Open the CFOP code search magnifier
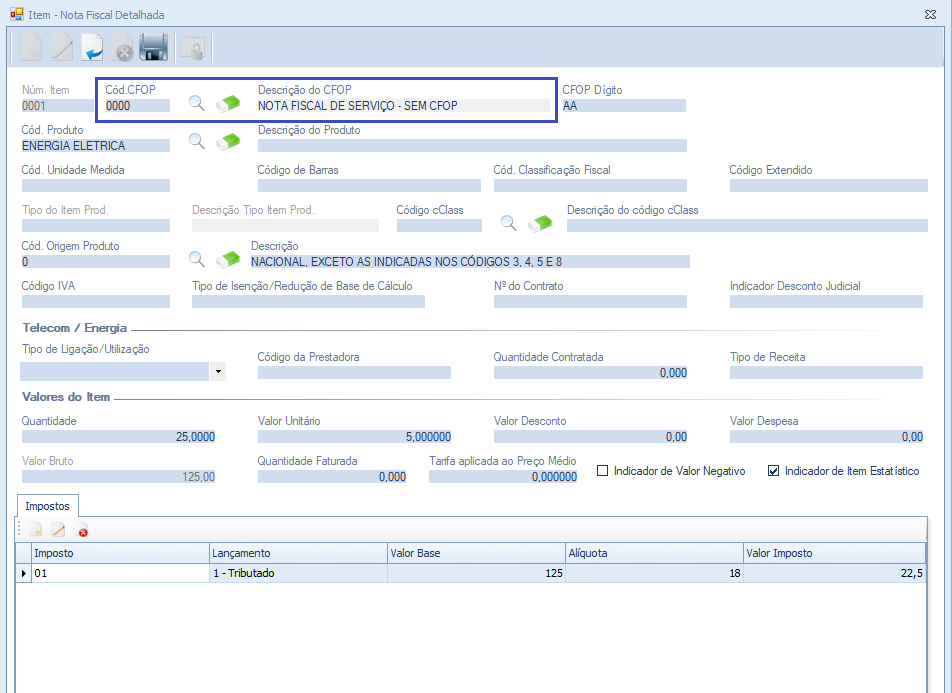This screenshot has width=952, height=693. click(x=197, y=103)
